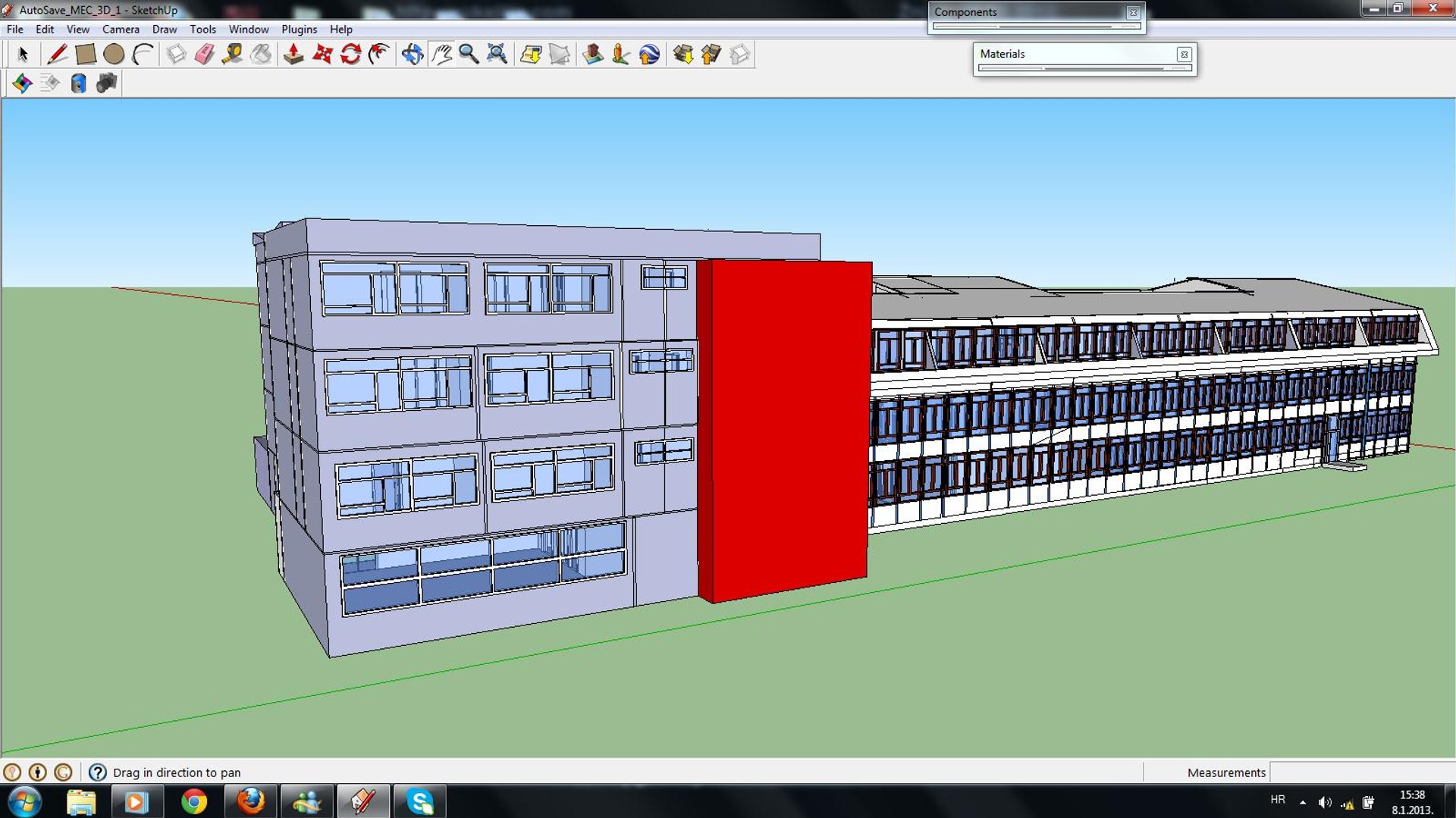Image resolution: width=1456 pixels, height=818 pixels.
Task: Activate the Circle drawing tool
Action: 114,55
